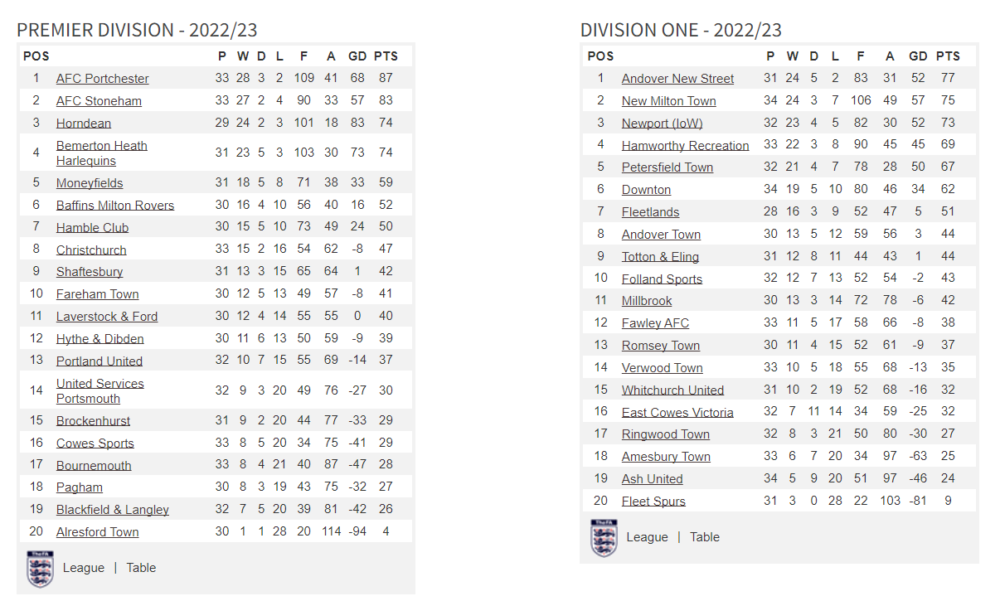
Task: Select East Cowes Victoria link
Action: pyautogui.click(x=677, y=413)
